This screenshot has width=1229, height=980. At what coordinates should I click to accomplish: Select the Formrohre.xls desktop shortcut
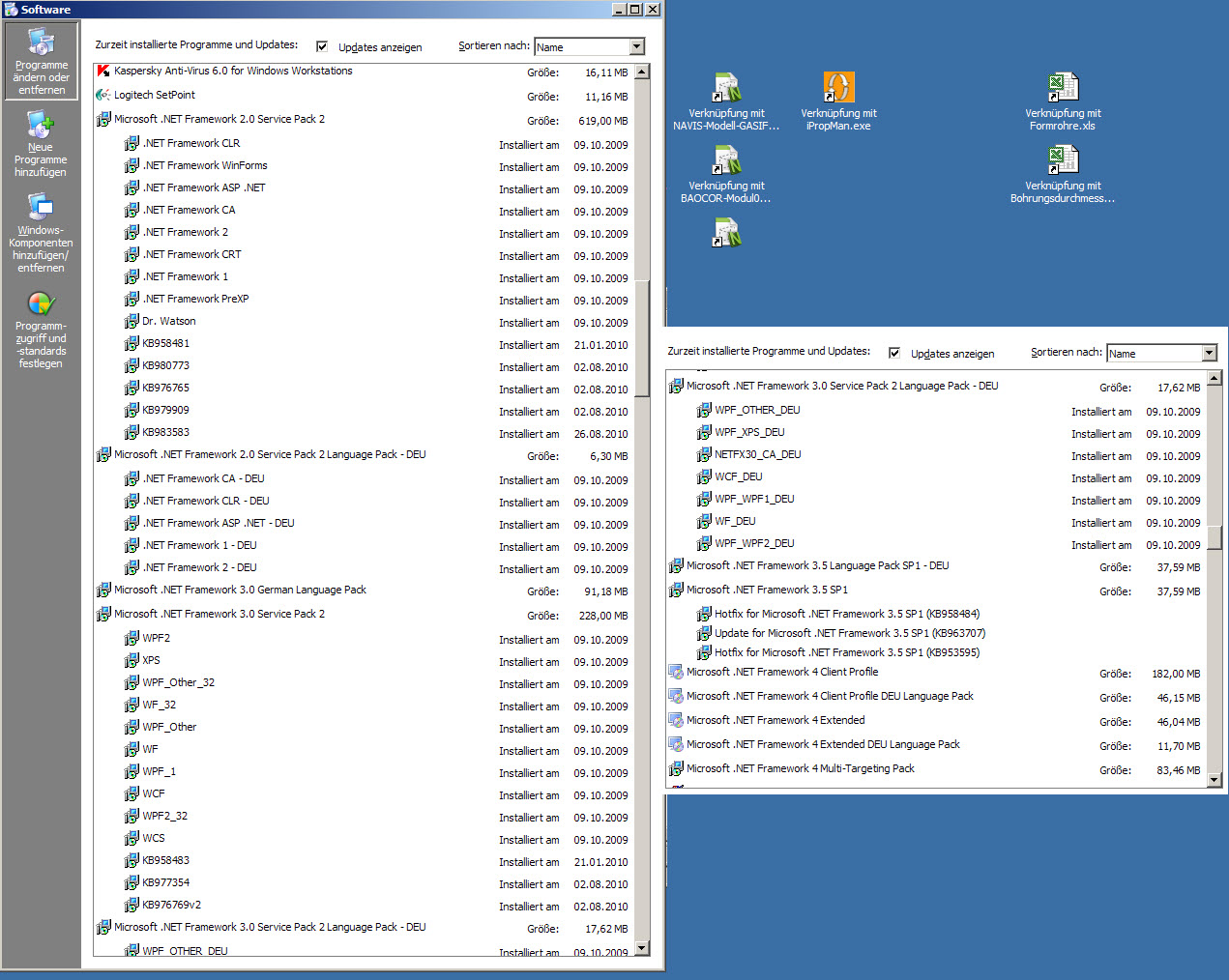point(1063,101)
